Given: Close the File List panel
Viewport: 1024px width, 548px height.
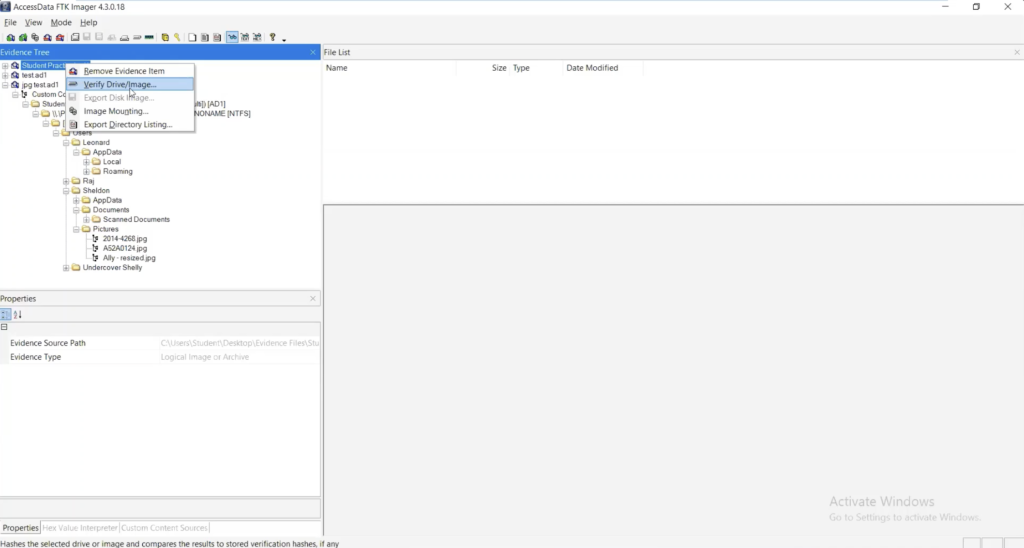Looking at the screenshot, I should coord(1017,52).
